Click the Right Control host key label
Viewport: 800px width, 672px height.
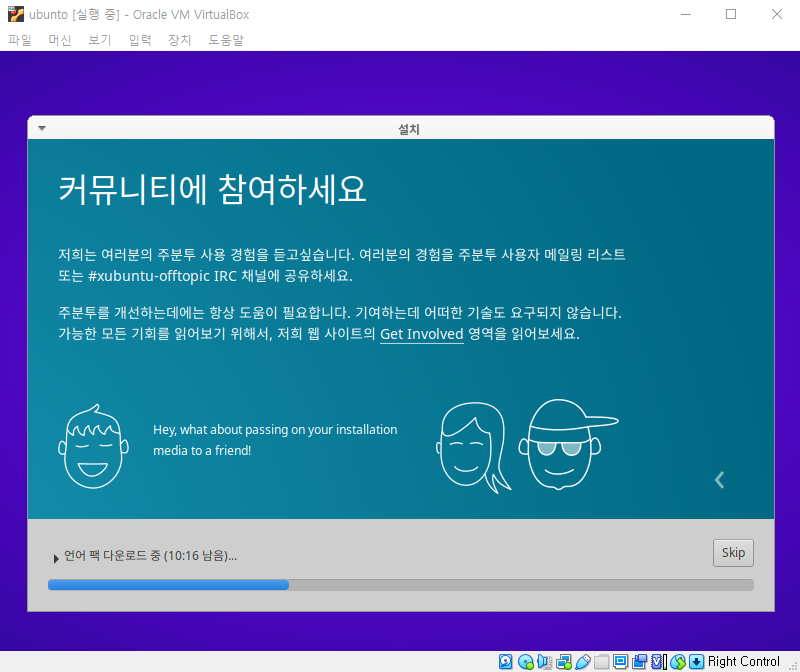(743, 662)
